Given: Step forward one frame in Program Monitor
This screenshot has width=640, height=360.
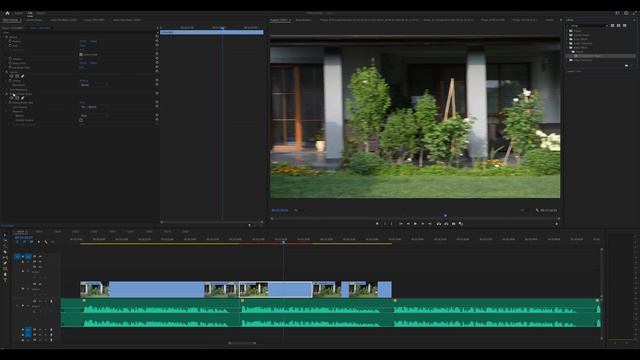Looking at the screenshot, I should click(x=422, y=224).
